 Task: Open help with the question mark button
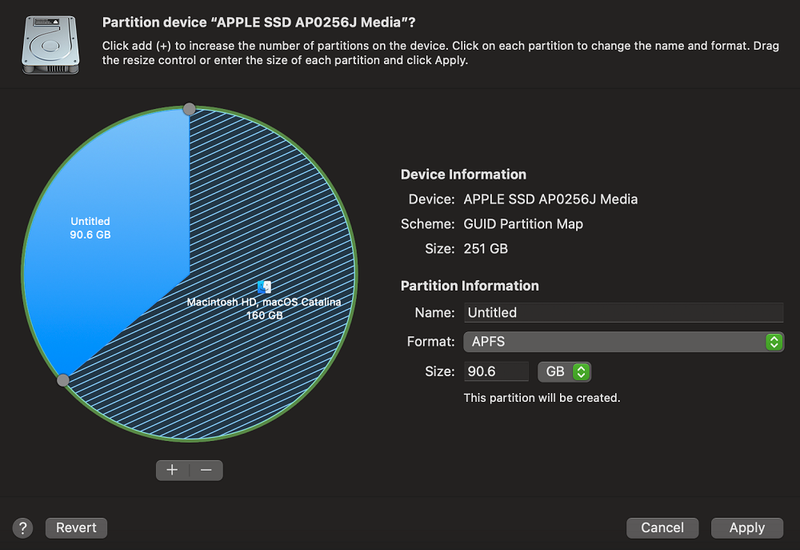(23, 528)
